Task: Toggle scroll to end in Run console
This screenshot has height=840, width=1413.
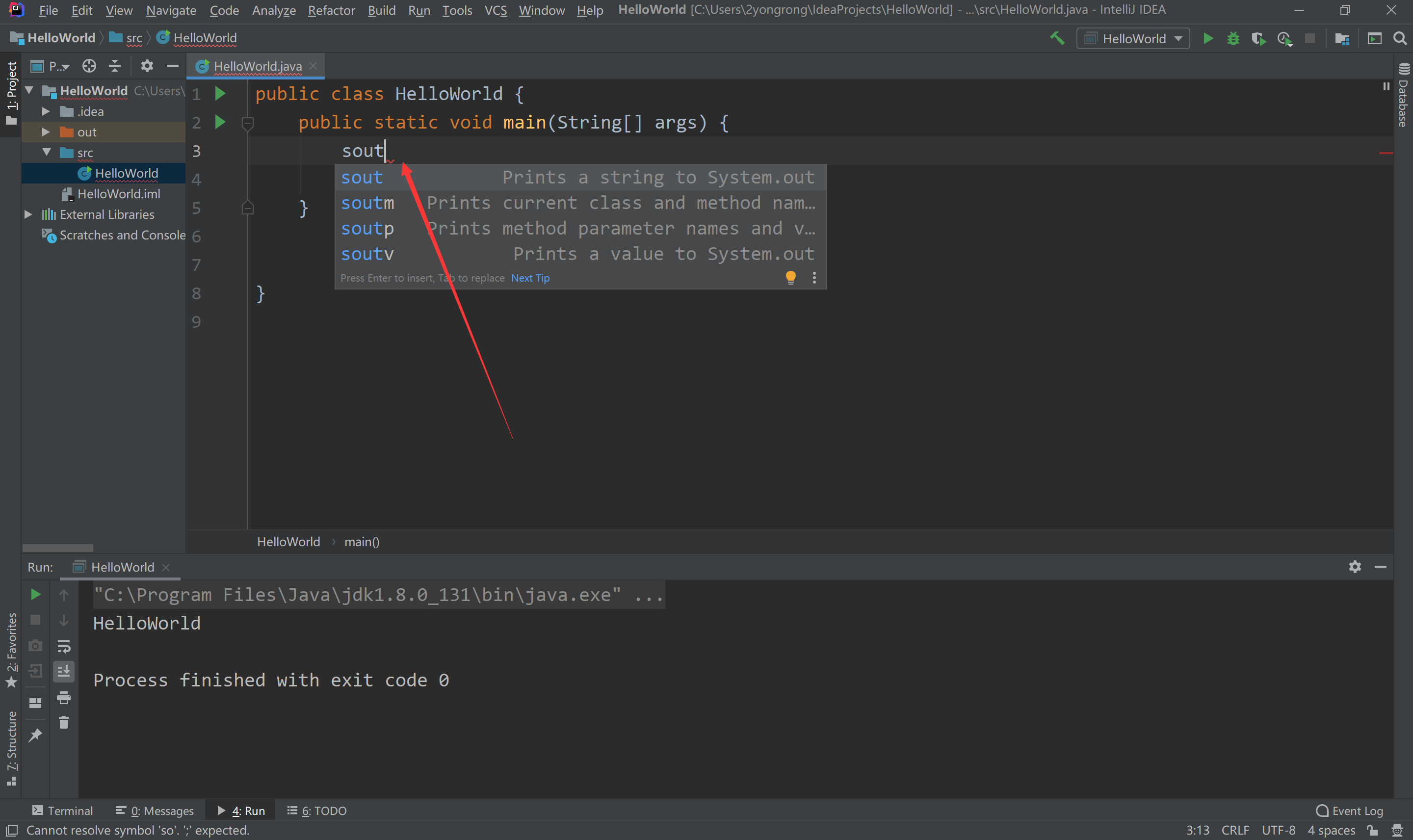Action: pos(64,671)
